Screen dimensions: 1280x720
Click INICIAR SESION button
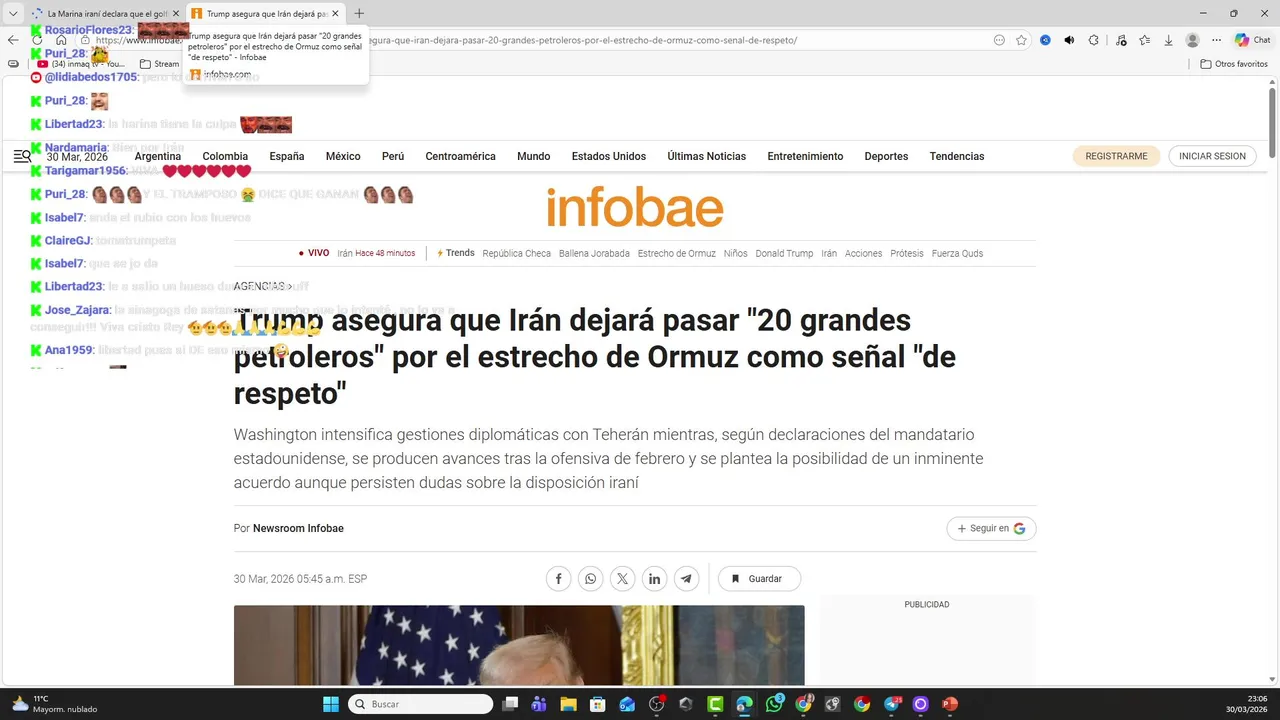click(1212, 156)
